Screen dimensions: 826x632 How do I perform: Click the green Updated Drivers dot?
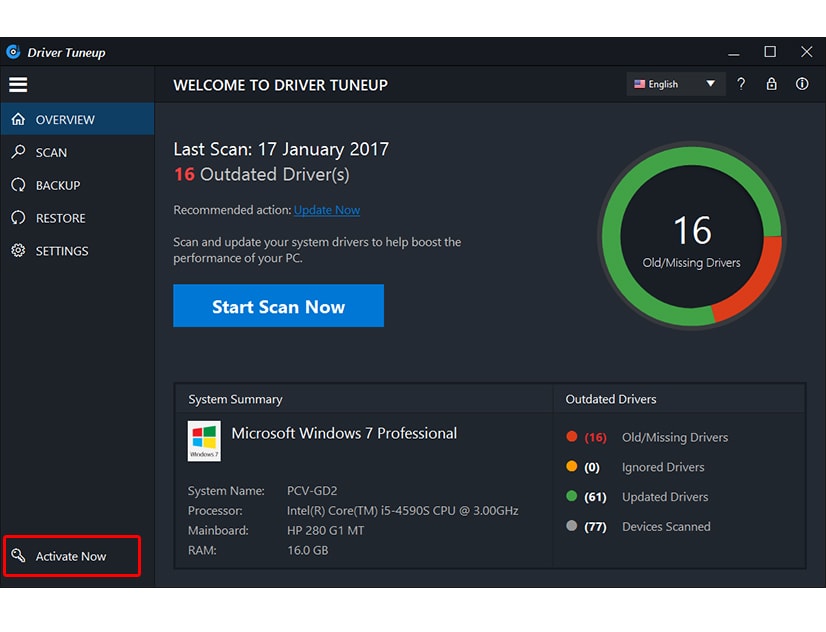point(572,496)
